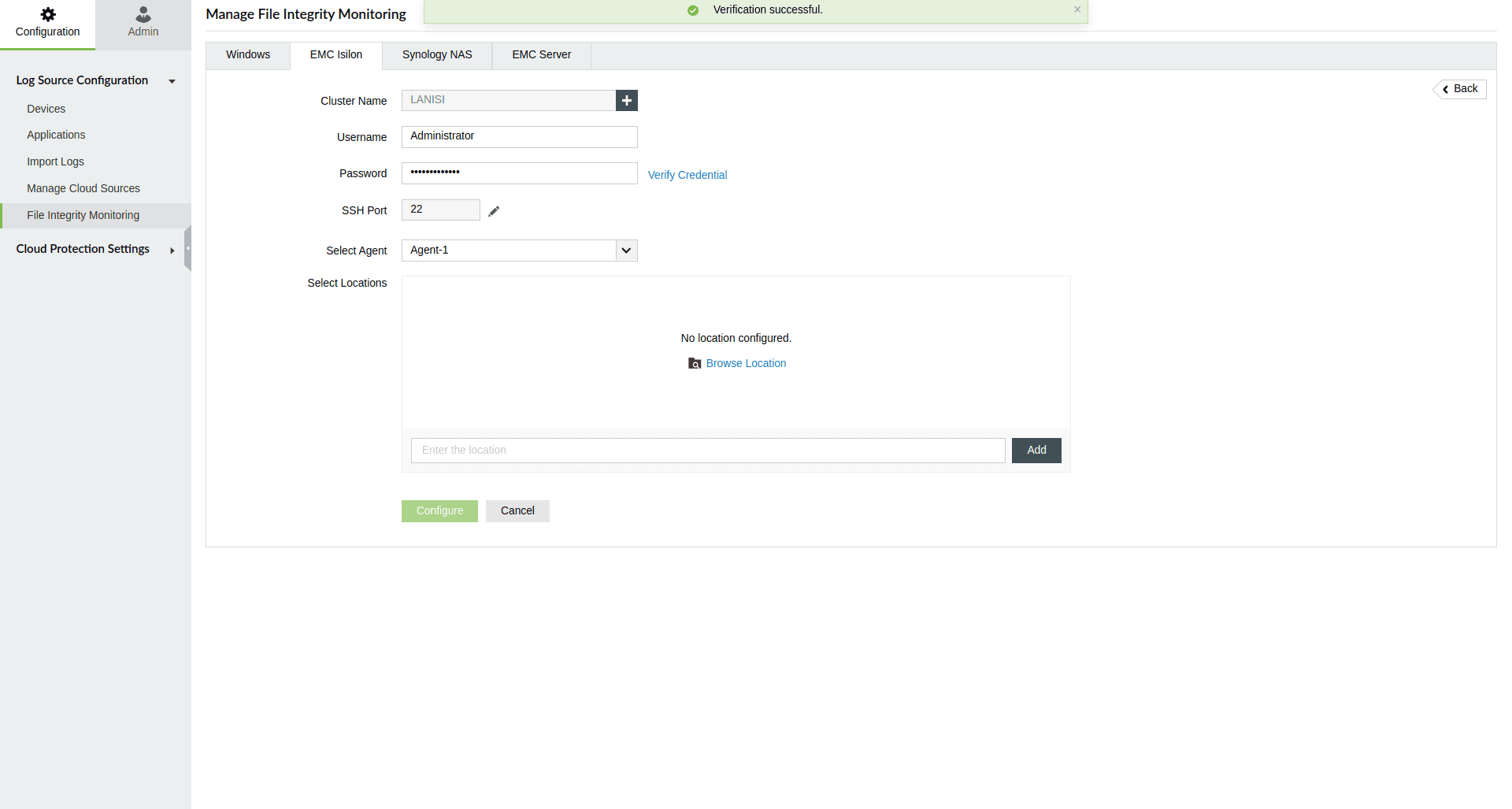Click the browse folder icon beside Browse Location
The height and width of the screenshot is (809, 1512).
695,363
